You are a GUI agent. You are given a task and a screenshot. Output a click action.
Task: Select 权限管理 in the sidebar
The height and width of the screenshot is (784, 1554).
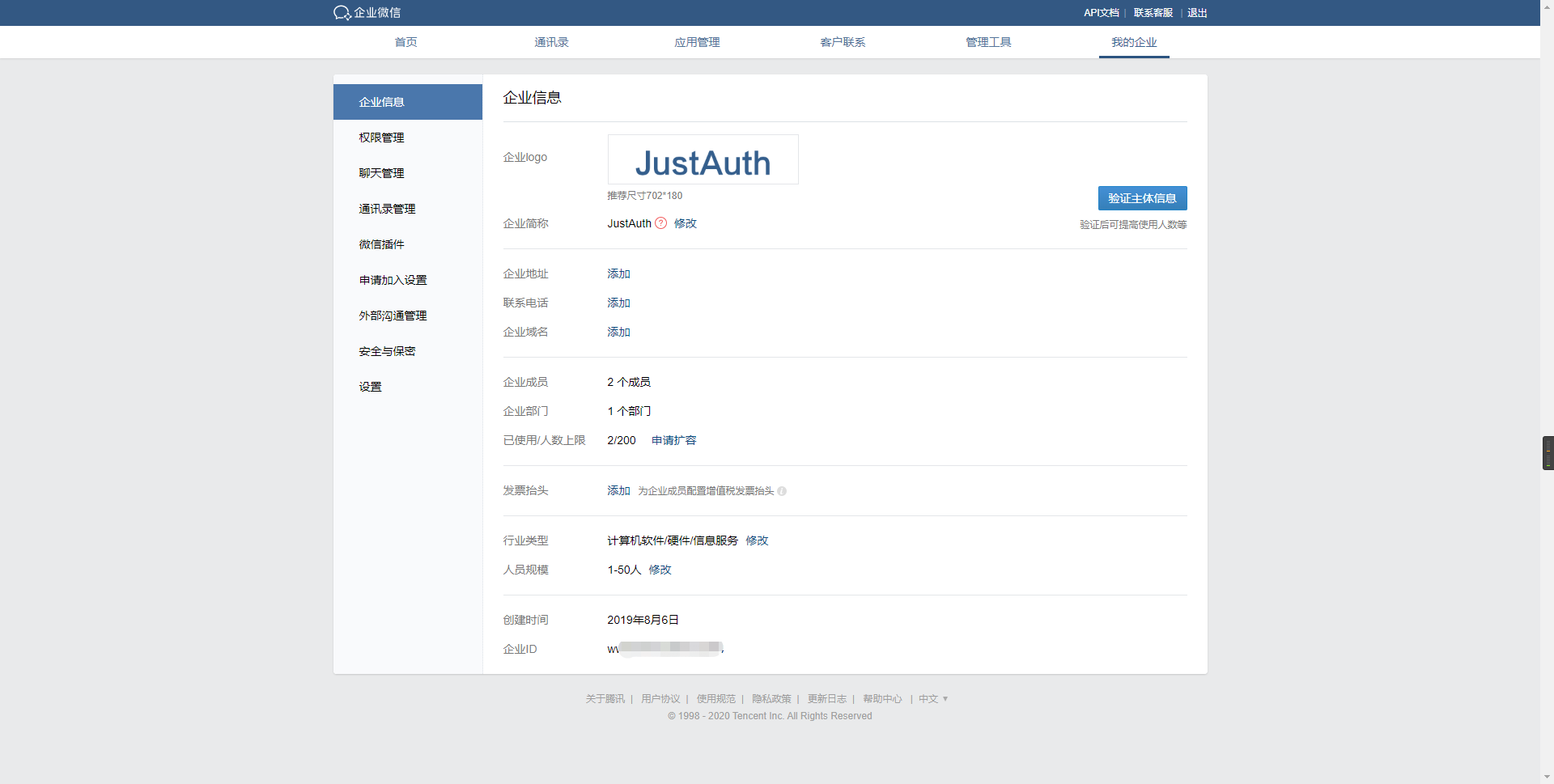tap(381, 138)
